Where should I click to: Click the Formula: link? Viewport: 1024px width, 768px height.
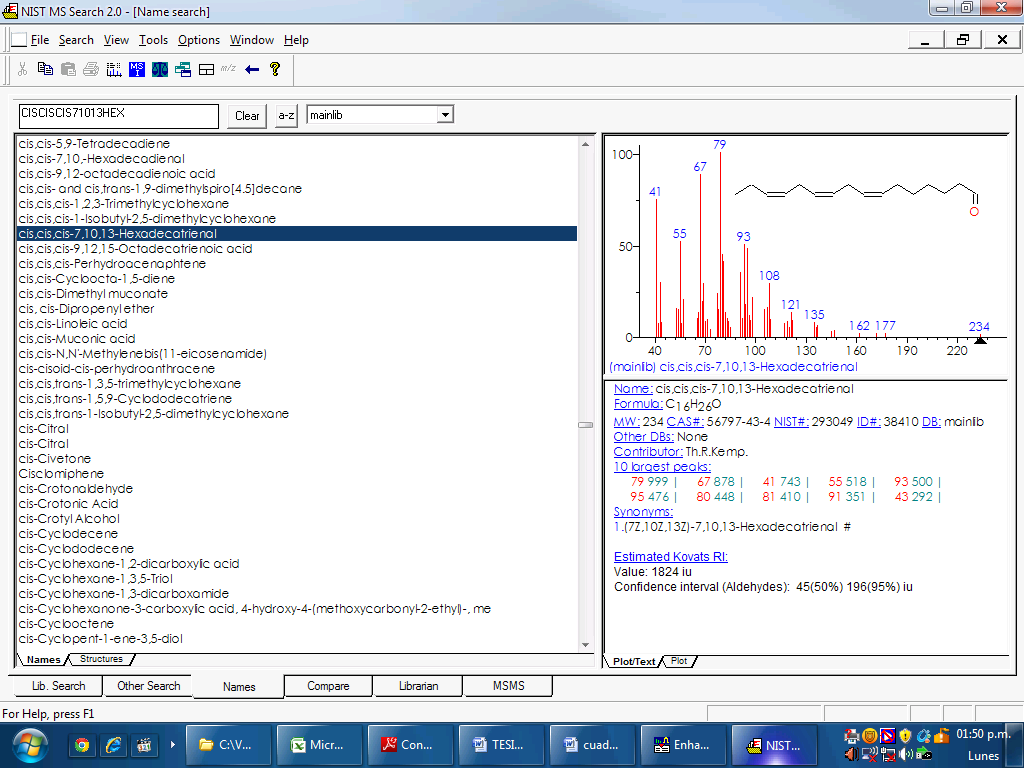point(639,404)
